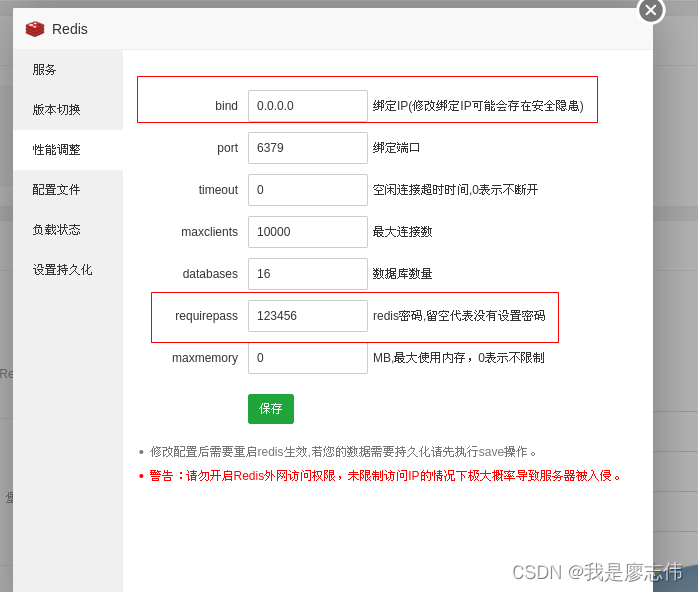698x592 pixels.
Task: Click the description 'MB,最大使用内存，0表示不限制'
Action: pyautogui.click(x=459, y=358)
